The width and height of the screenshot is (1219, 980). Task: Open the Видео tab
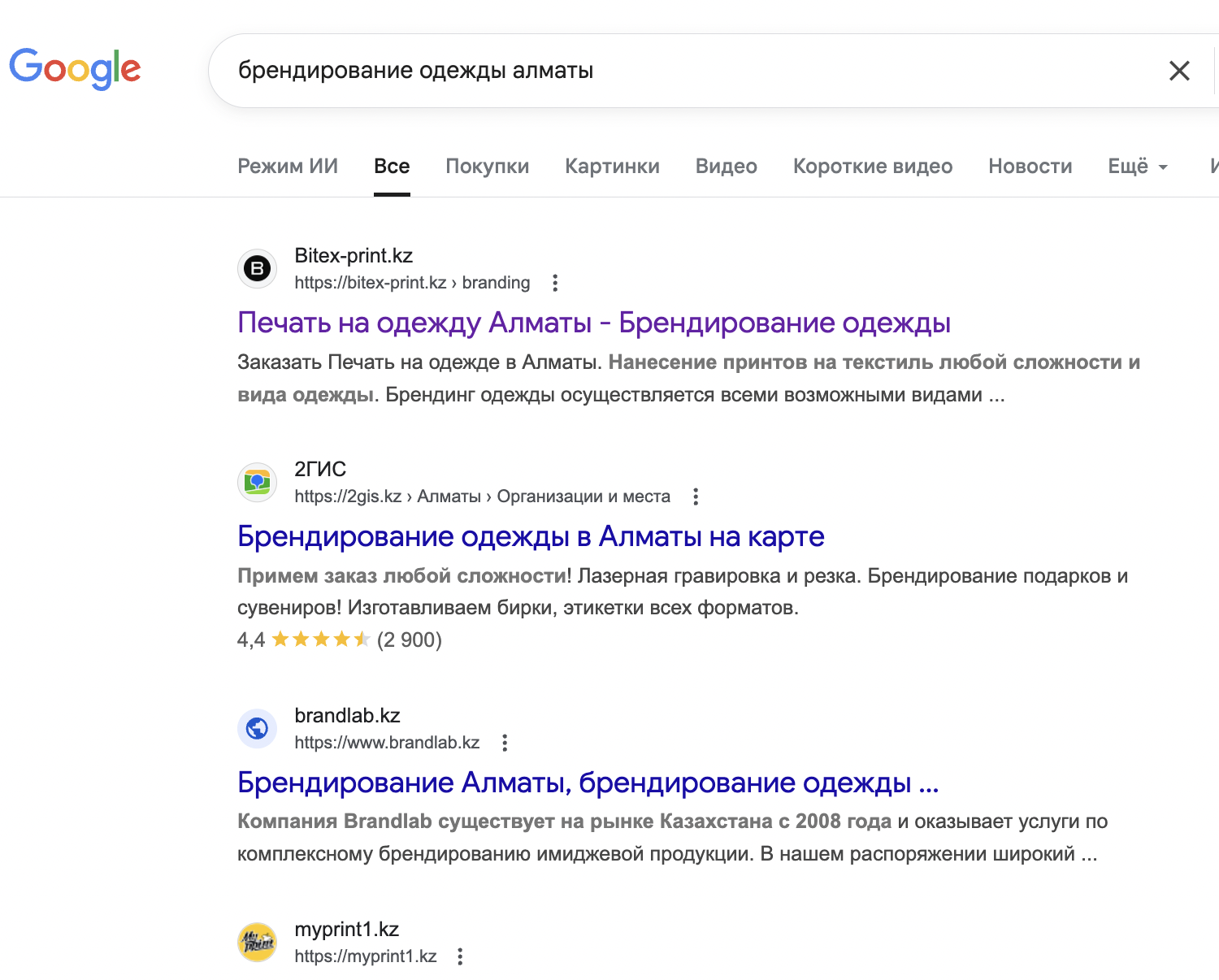coord(727,167)
